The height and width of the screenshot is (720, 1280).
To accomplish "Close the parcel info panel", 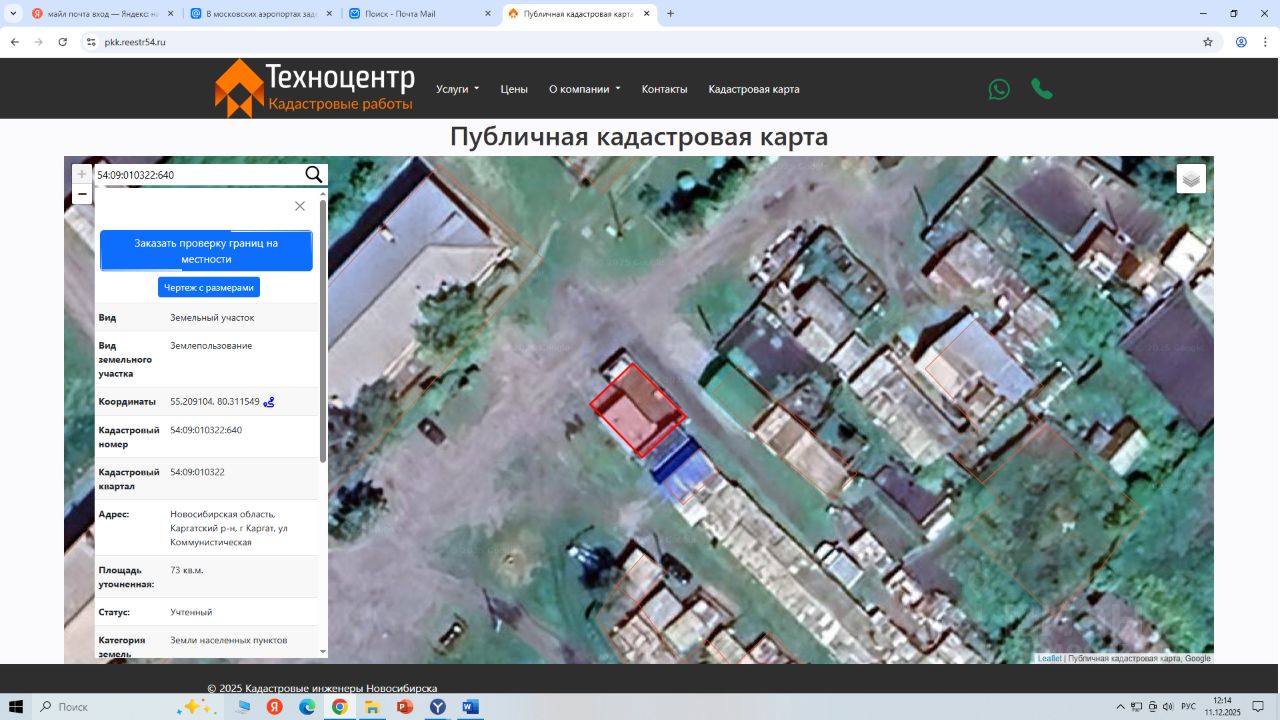I will [x=300, y=206].
